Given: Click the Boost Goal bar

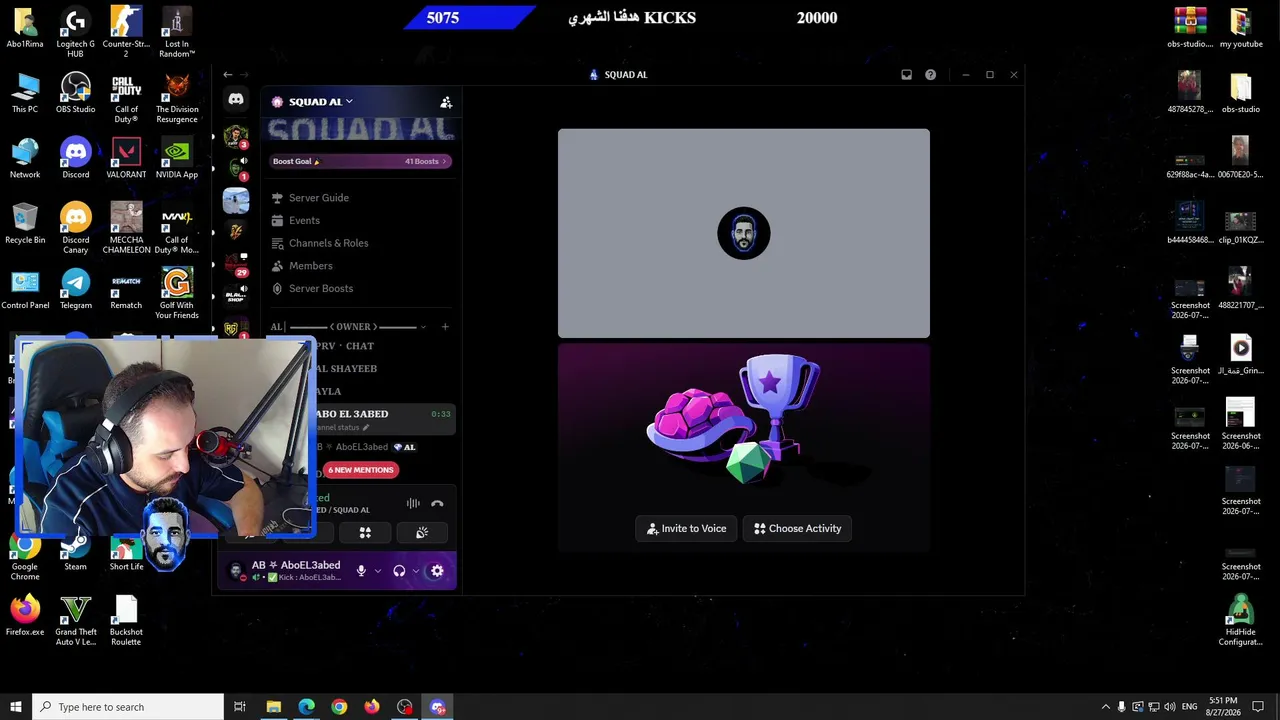Looking at the screenshot, I should point(360,162).
